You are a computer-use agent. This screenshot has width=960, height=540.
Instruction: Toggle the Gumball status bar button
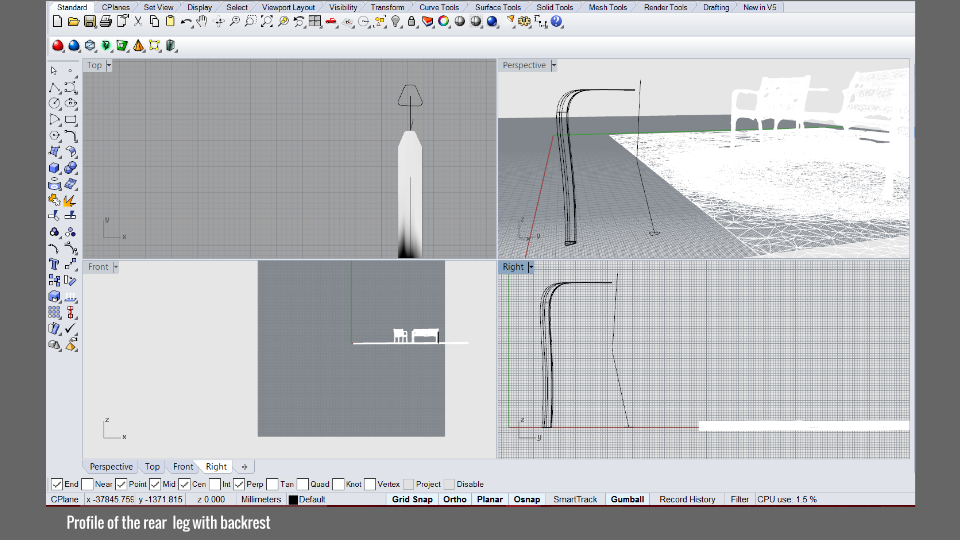627,499
